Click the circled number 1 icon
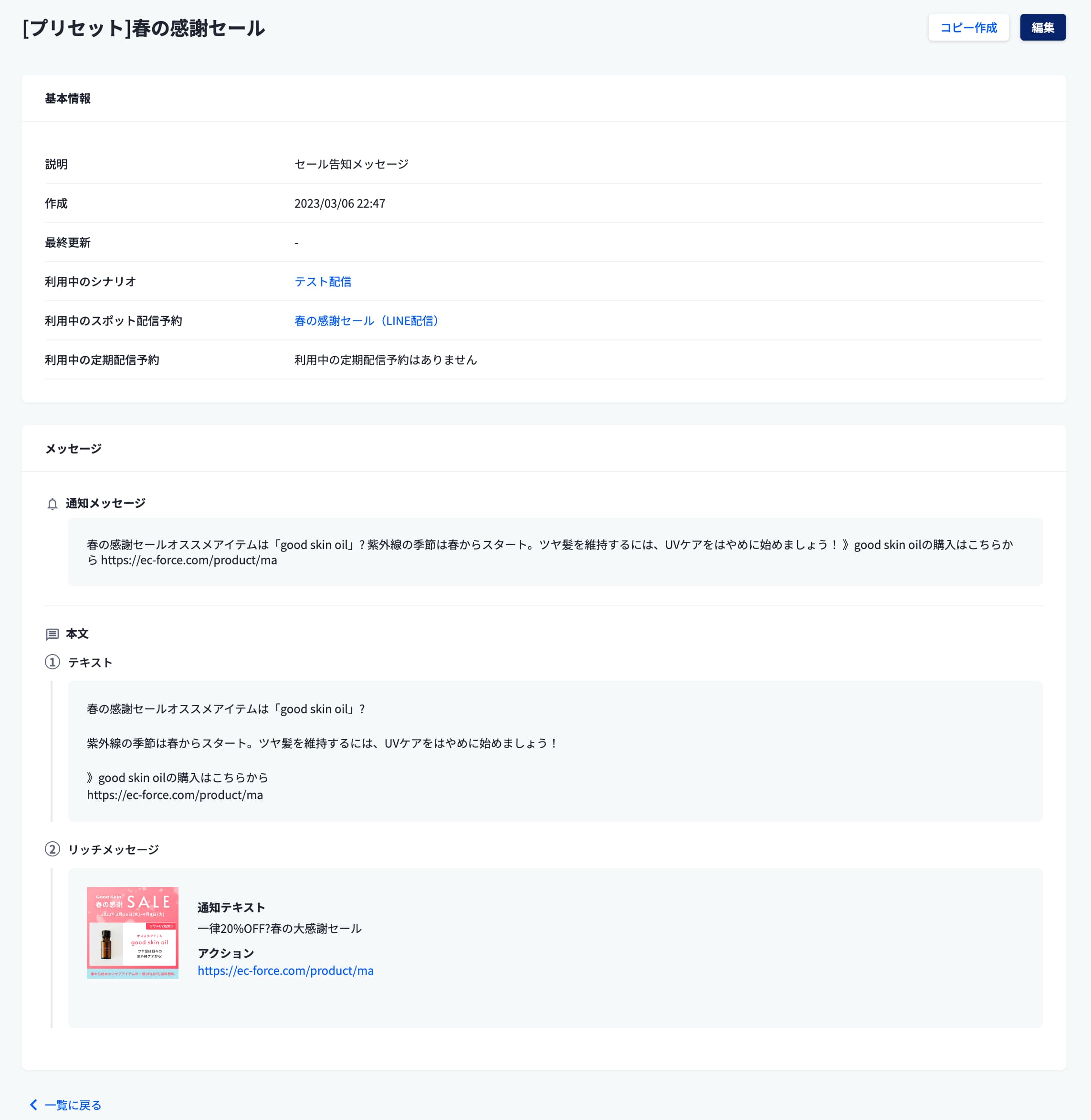 point(52,662)
